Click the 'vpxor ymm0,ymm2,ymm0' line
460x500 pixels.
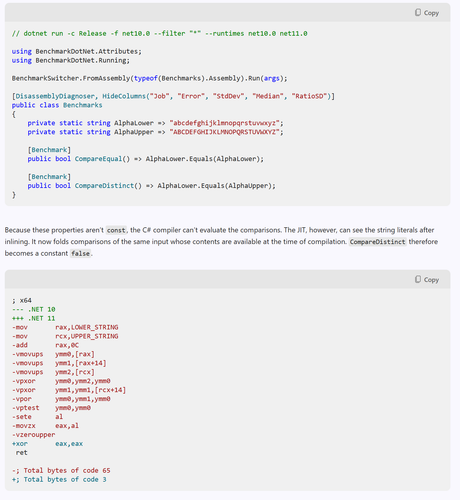point(61,381)
